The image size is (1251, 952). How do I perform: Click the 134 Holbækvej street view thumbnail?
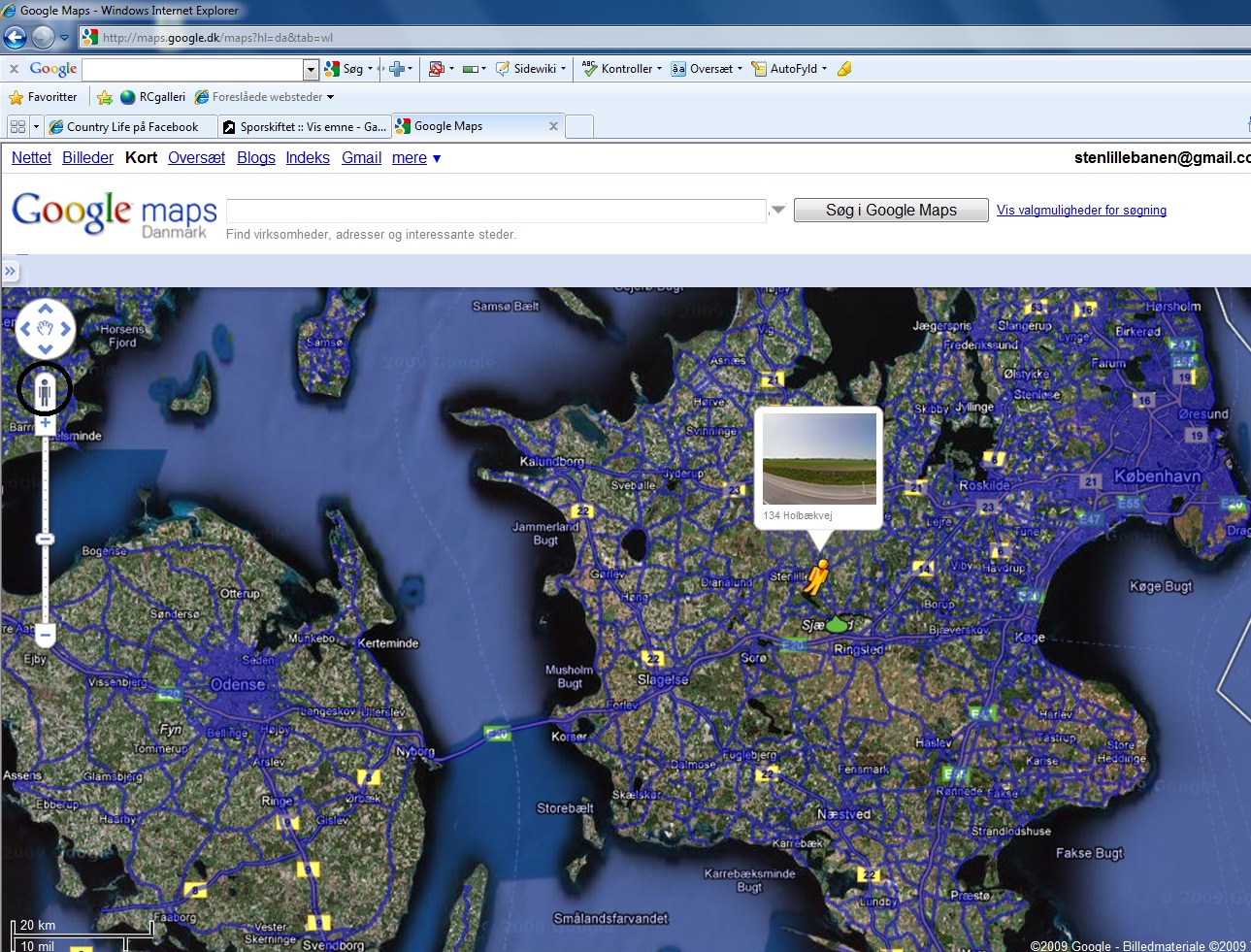pos(819,459)
